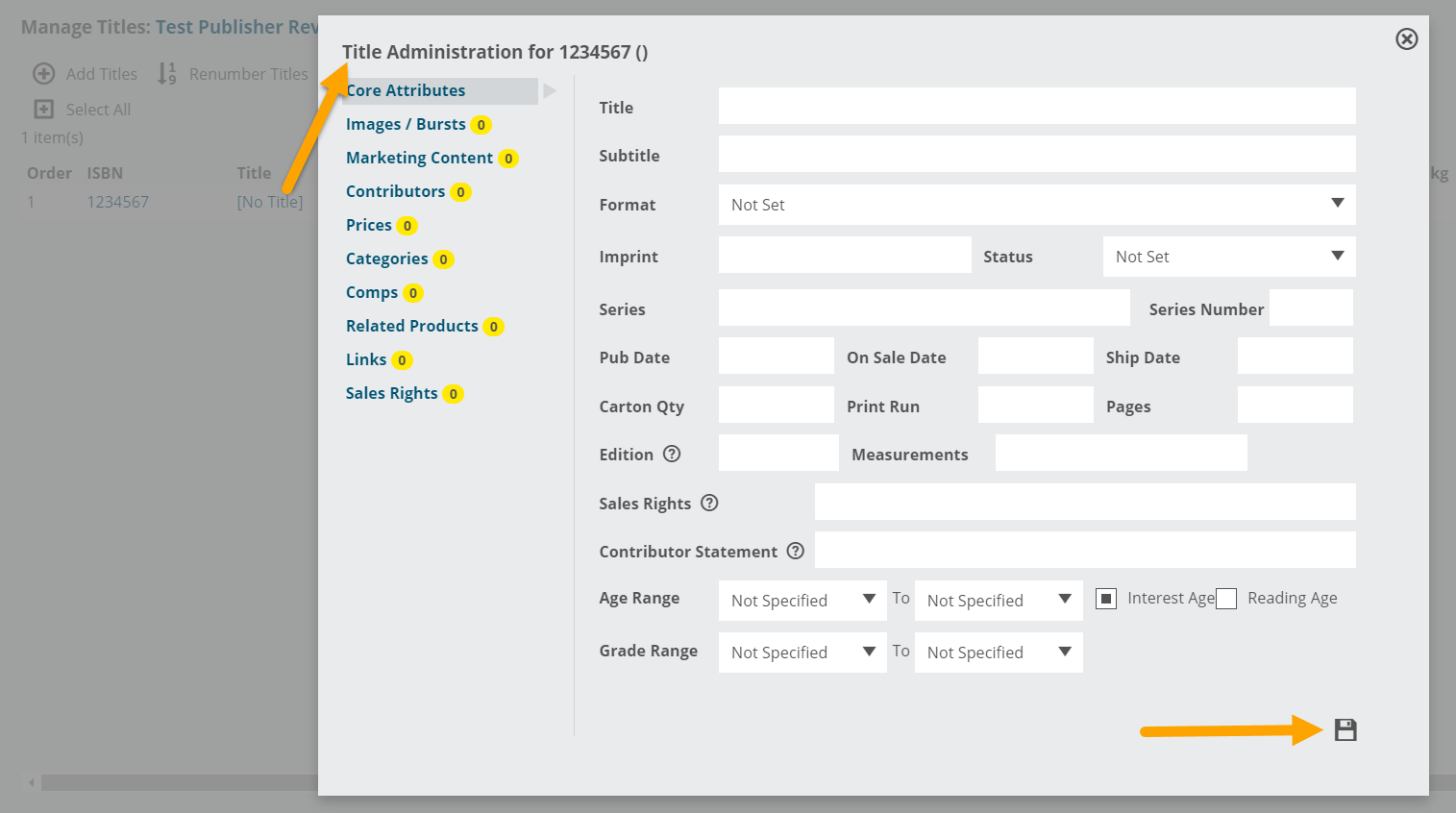This screenshot has height=813, width=1456.
Task: Open ISBN 1234567 link in the list
Action: pos(117,202)
